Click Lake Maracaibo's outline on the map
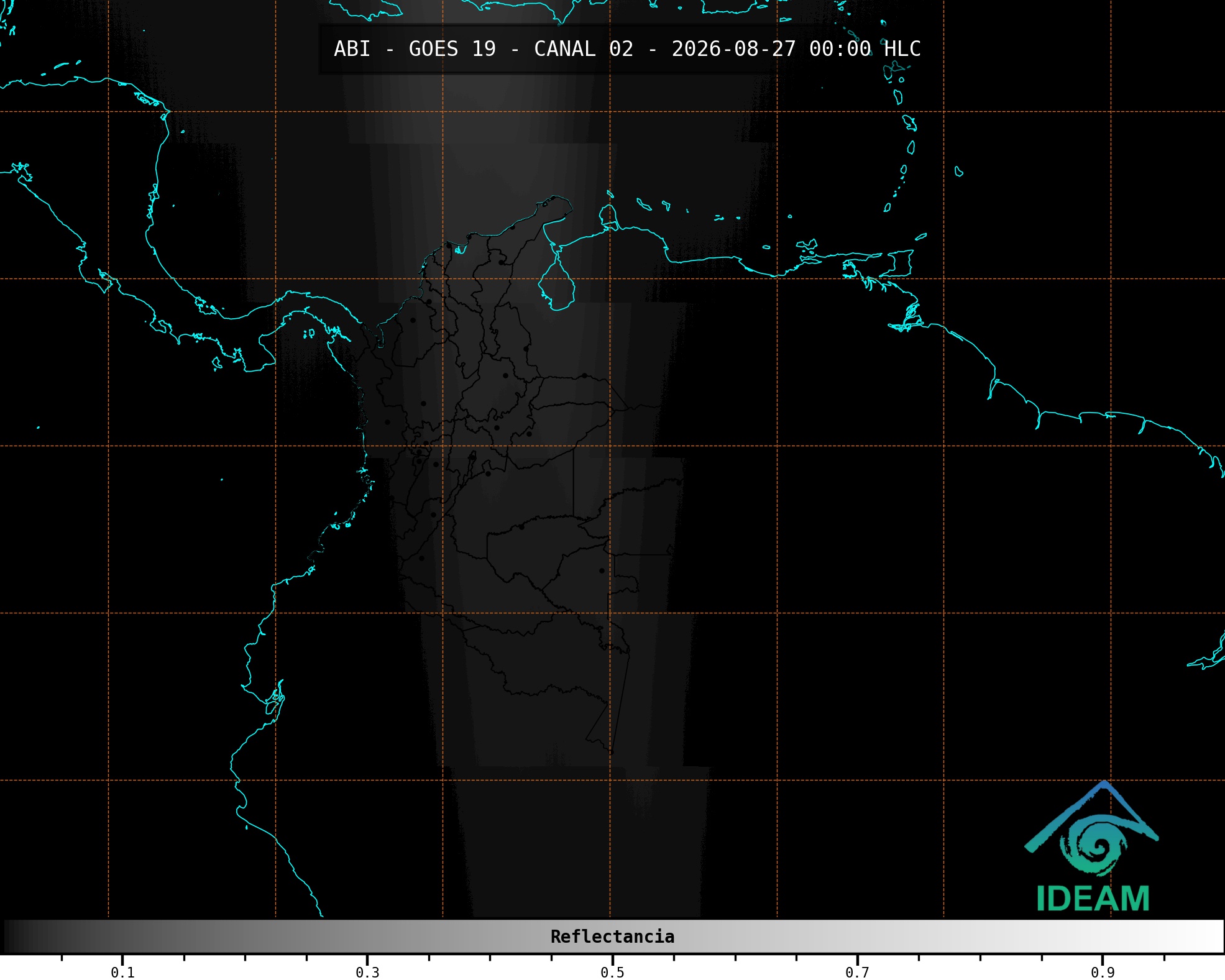 [x=557, y=278]
